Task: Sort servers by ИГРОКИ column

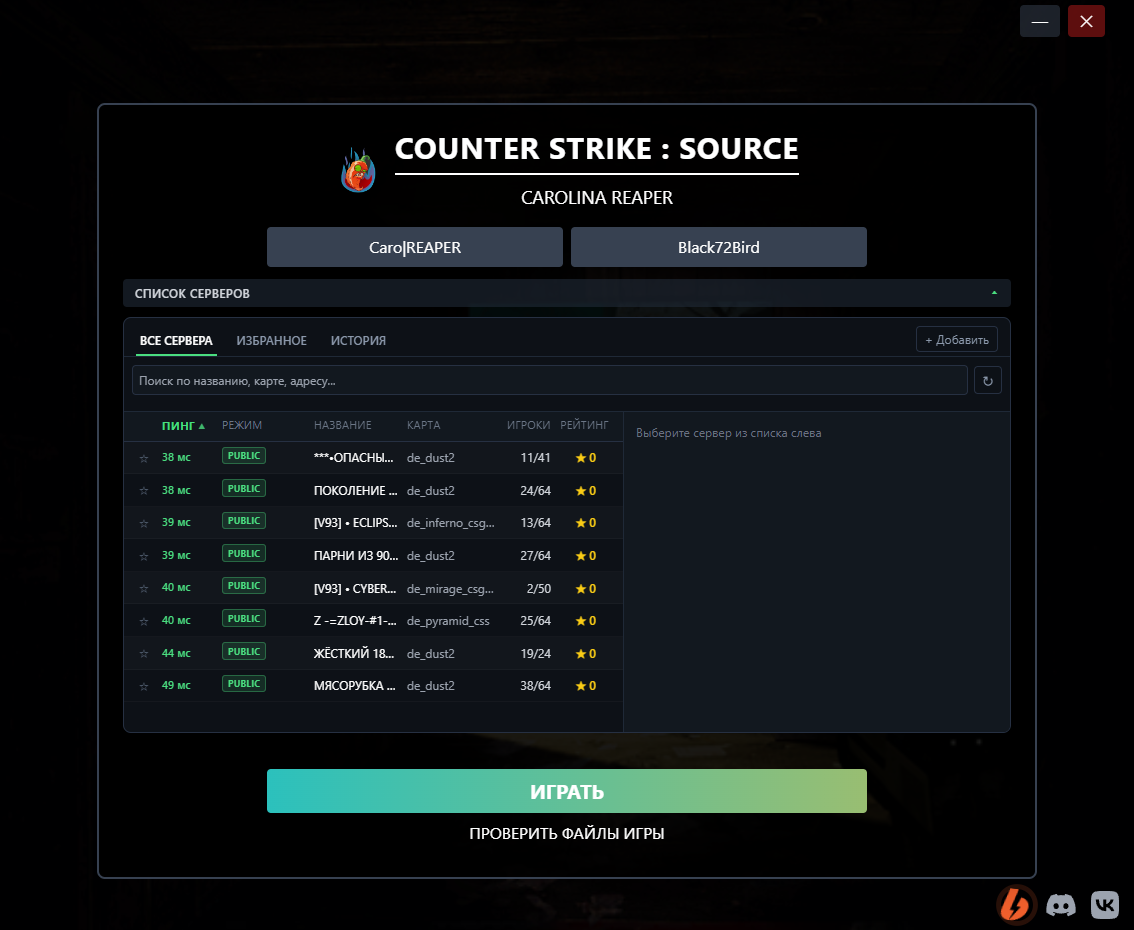Action: tap(529, 425)
